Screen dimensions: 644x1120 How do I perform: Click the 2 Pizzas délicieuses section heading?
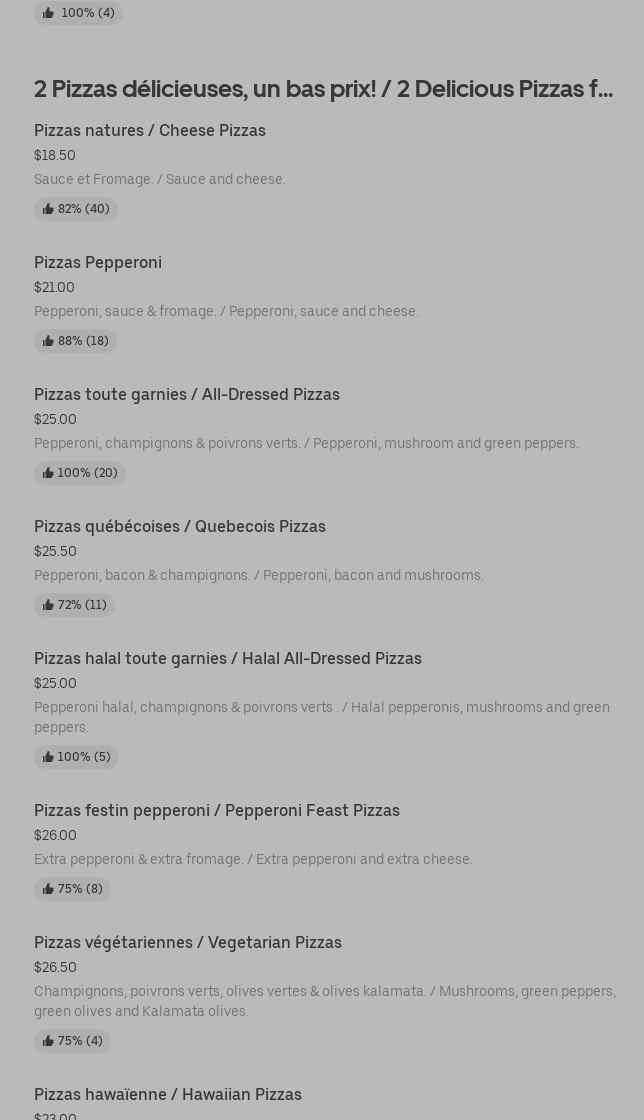coord(323,88)
